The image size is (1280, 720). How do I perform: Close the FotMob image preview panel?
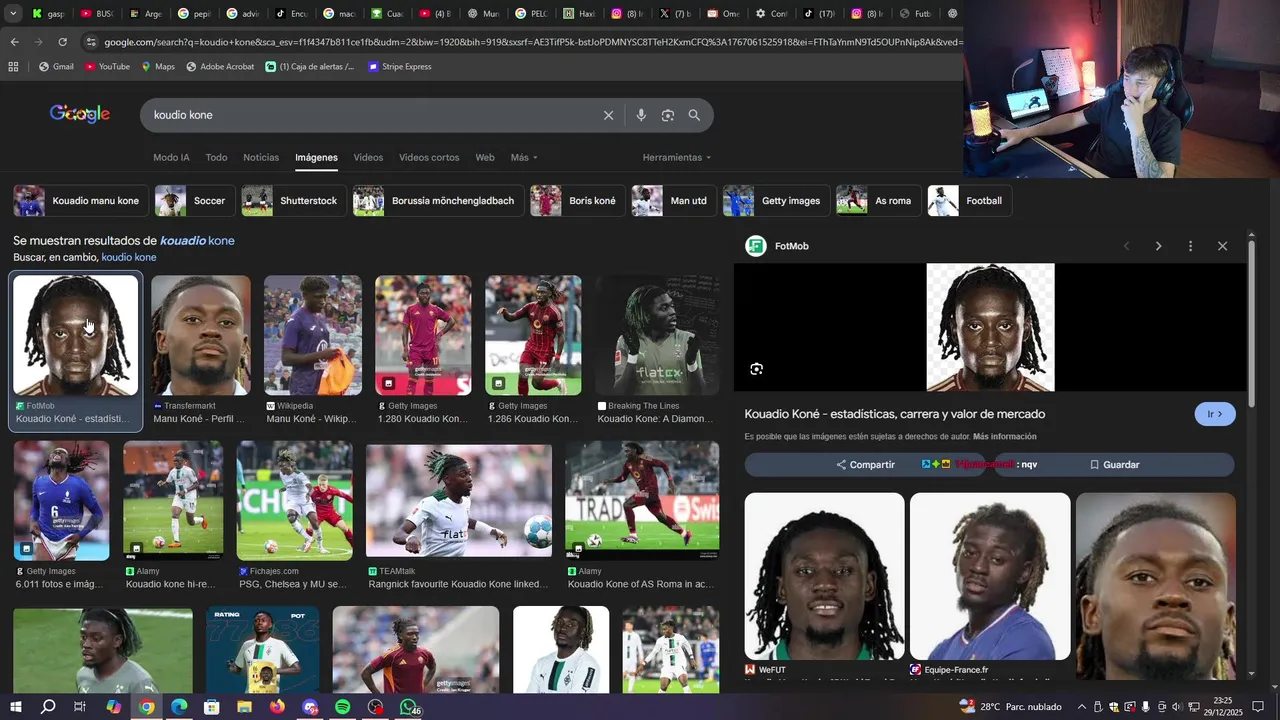[1222, 246]
